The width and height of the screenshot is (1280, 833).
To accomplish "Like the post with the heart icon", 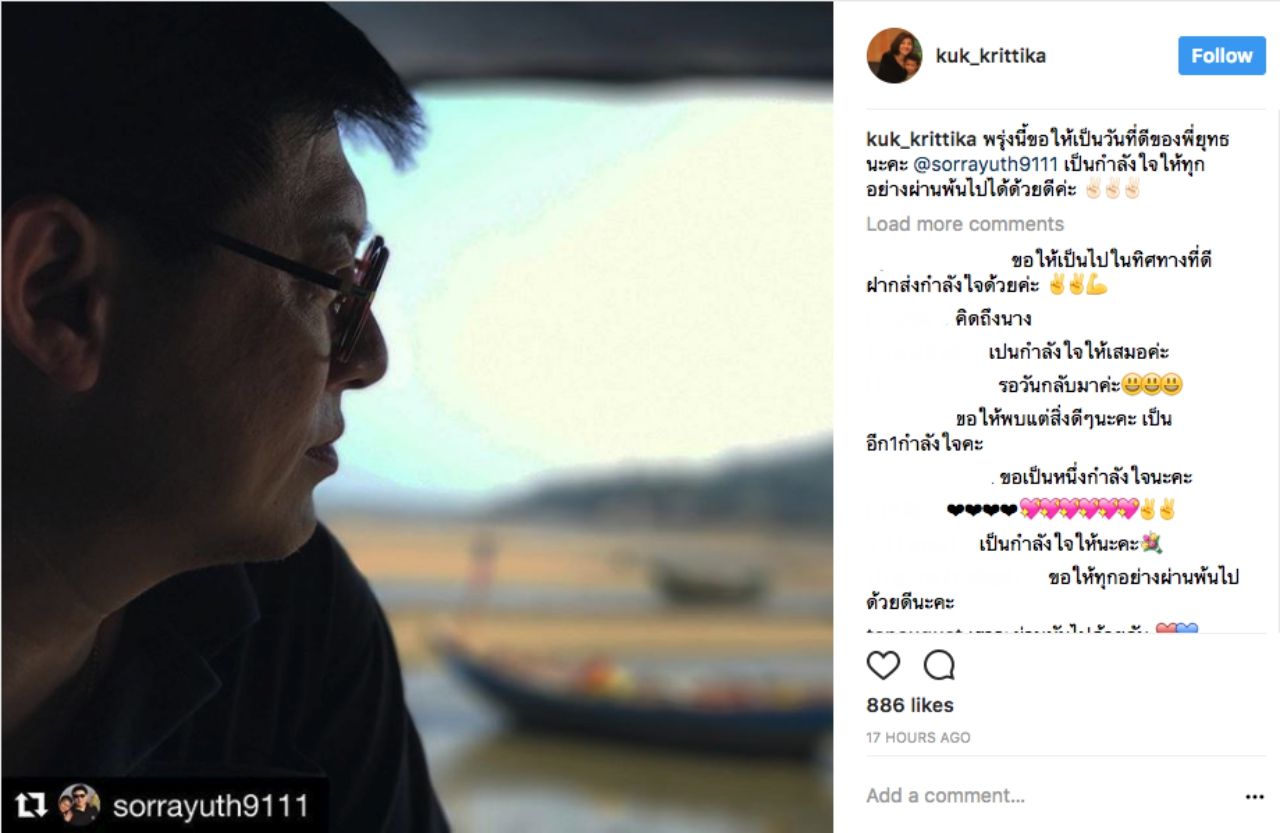I will (x=883, y=665).
